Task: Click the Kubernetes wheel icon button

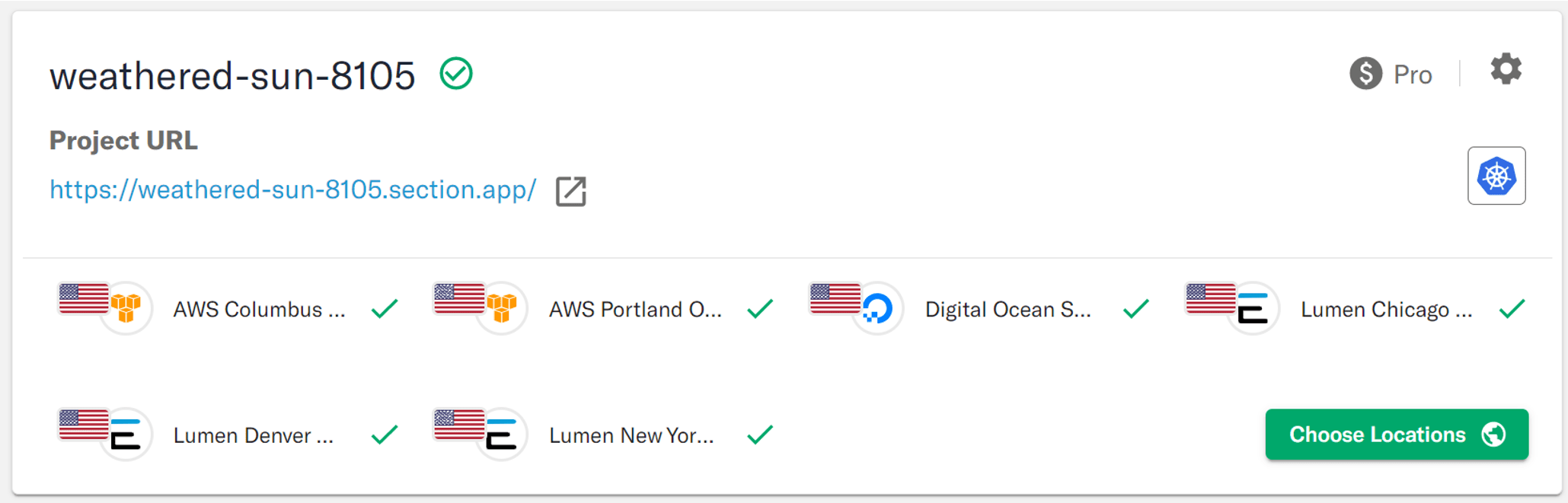Action: [1496, 176]
